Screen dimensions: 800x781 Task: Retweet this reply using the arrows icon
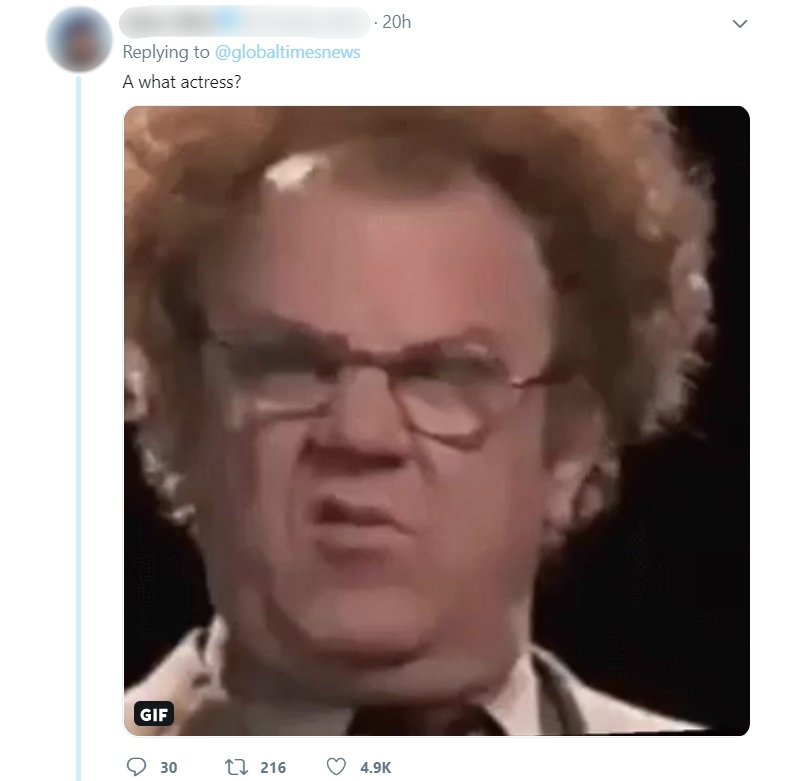(236, 767)
